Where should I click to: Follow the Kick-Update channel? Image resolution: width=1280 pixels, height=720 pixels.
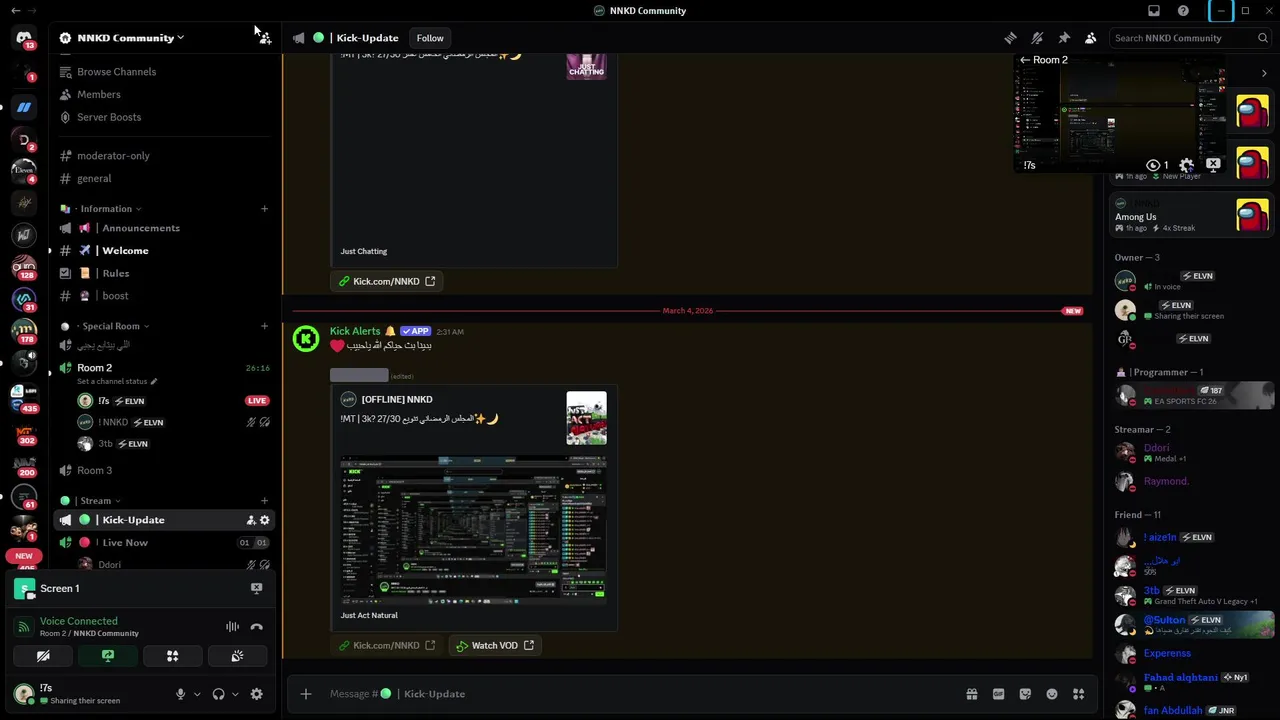pos(430,38)
